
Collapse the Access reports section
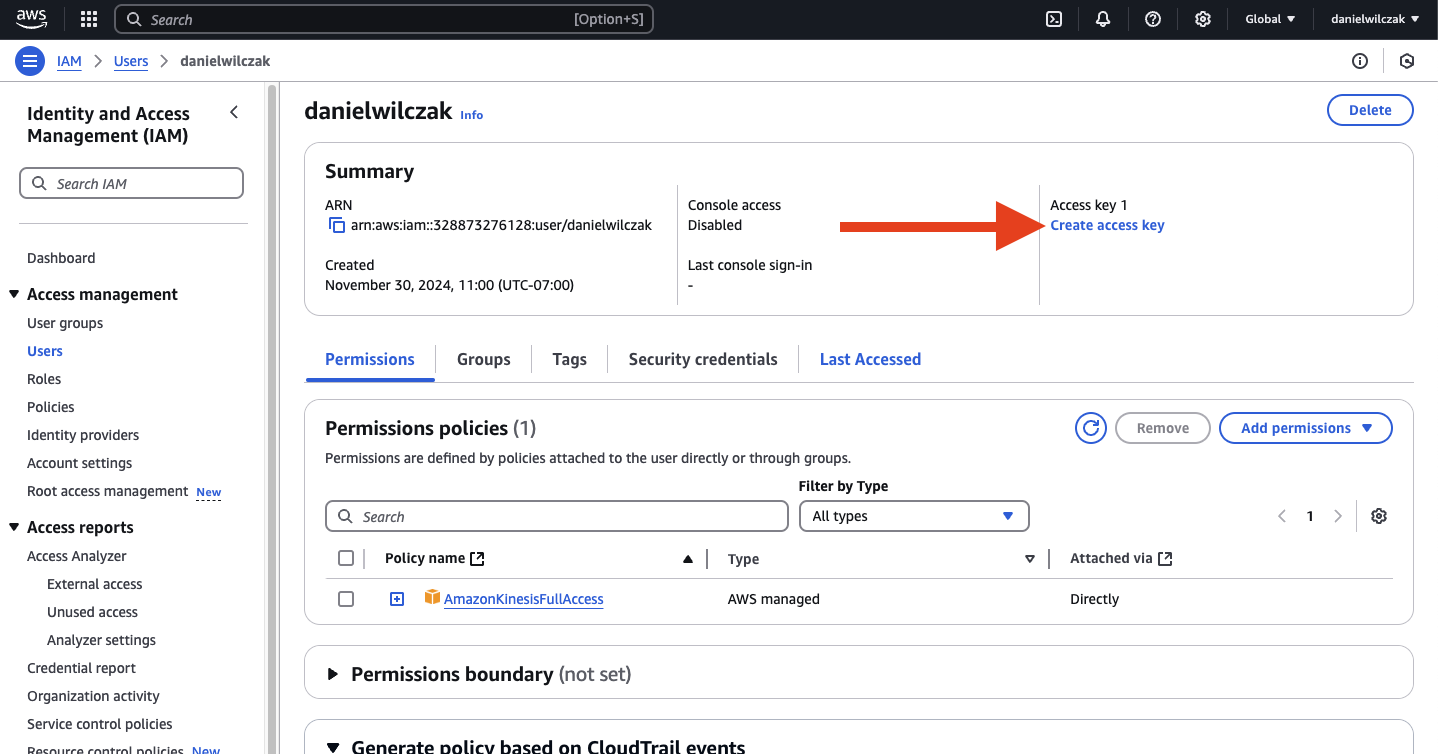(x=14, y=527)
